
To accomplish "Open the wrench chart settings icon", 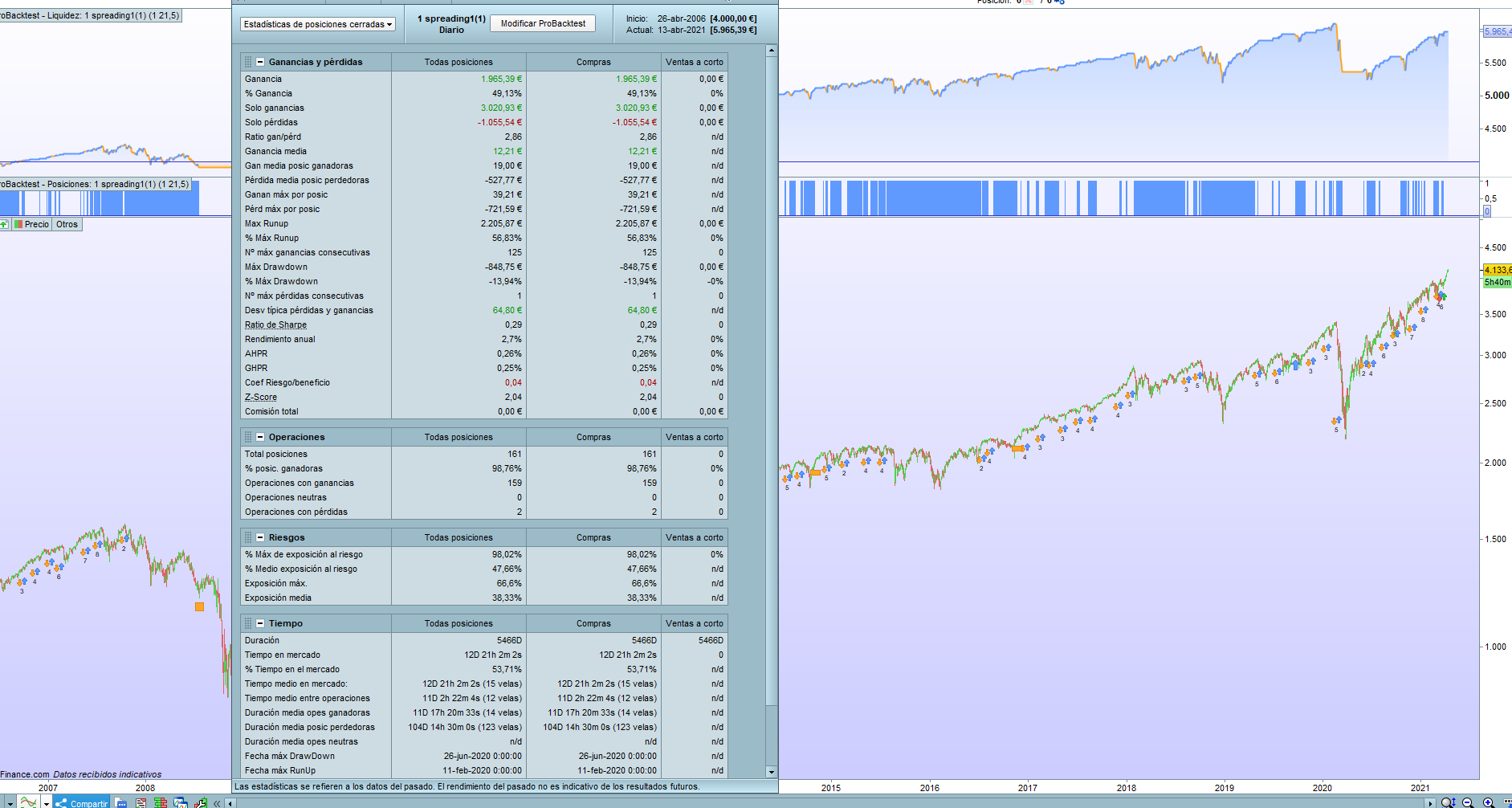I will 200,802.
